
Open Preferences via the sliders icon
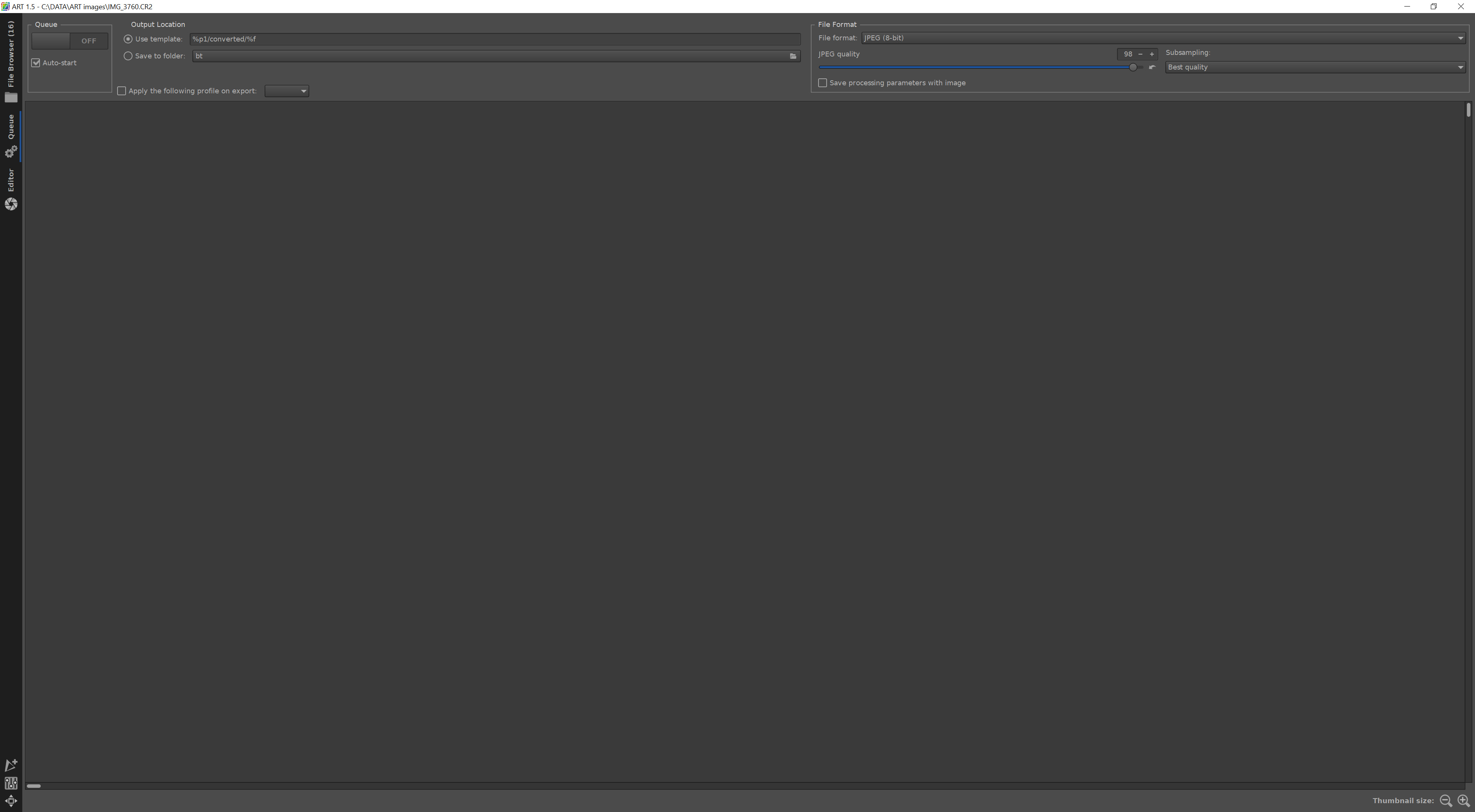(x=11, y=783)
